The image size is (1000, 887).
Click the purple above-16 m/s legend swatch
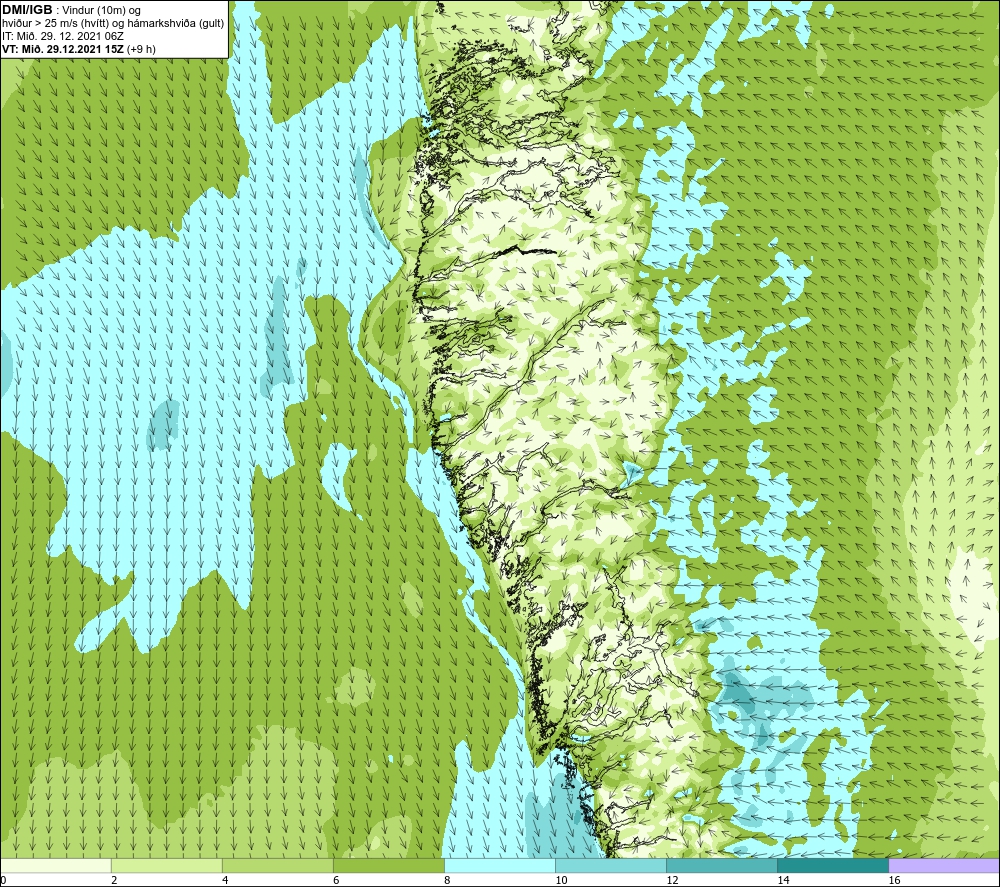944,865
